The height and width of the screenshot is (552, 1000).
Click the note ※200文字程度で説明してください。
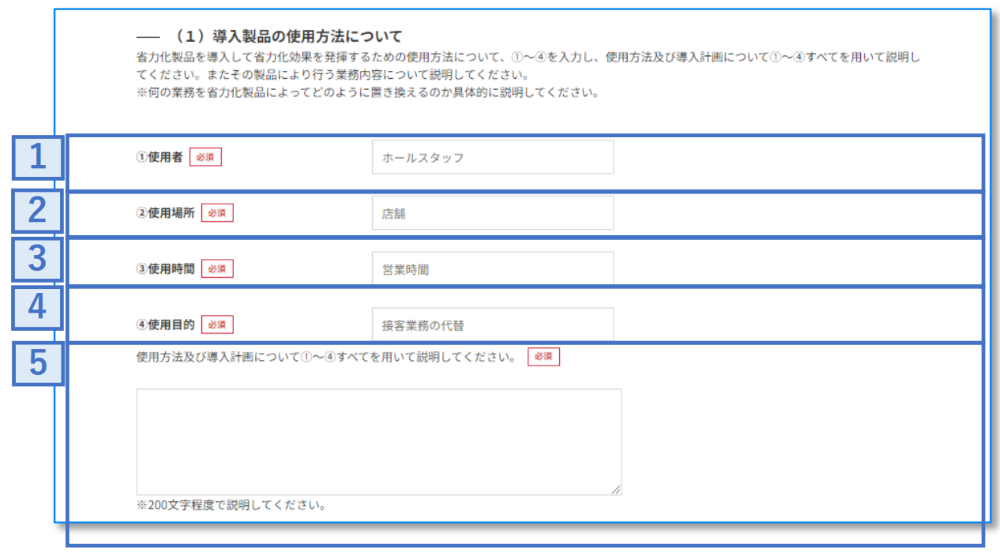click(x=232, y=505)
